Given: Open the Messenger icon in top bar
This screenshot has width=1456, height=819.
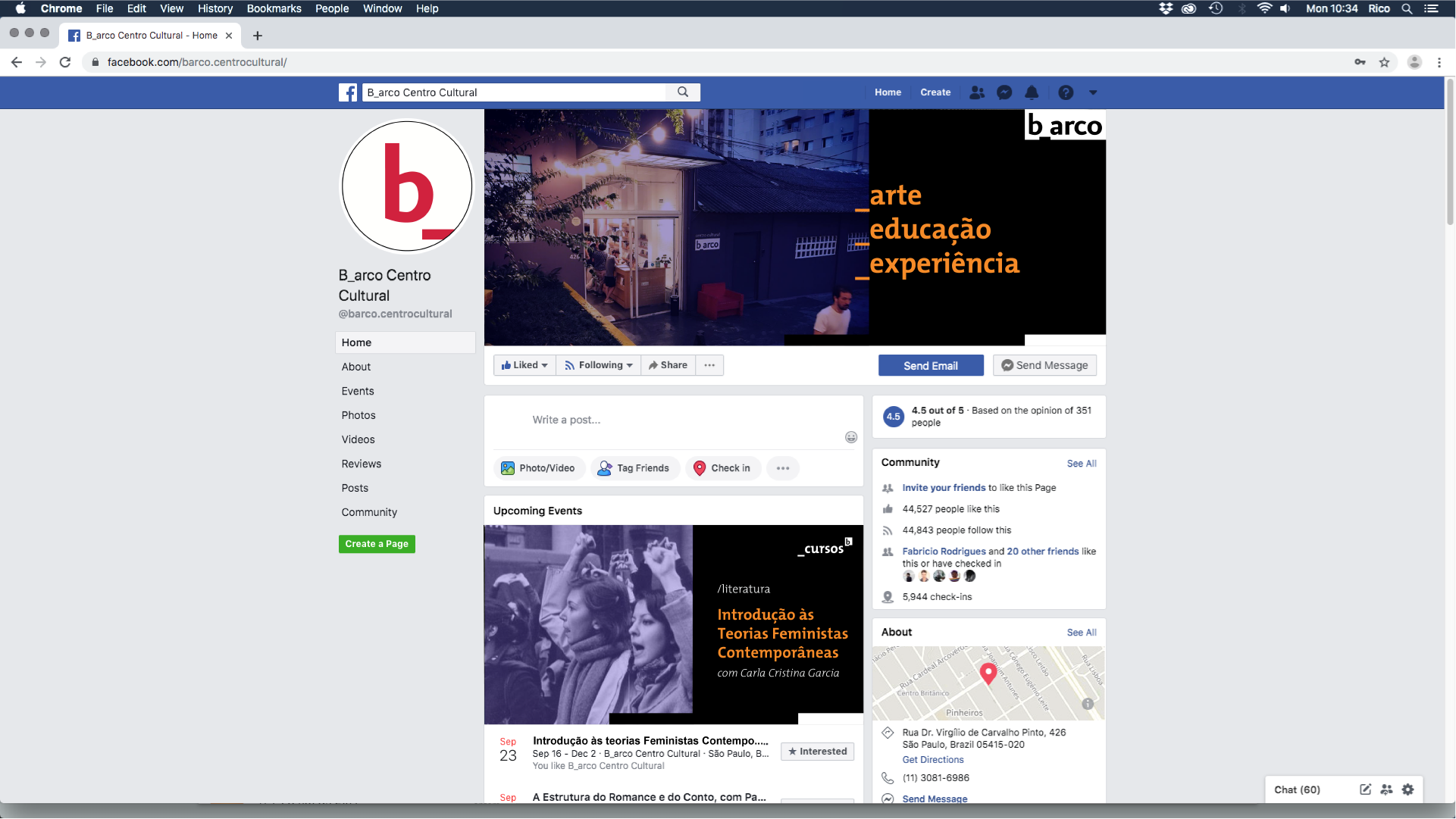Looking at the screenshot, I should (x=1004, y=92).
